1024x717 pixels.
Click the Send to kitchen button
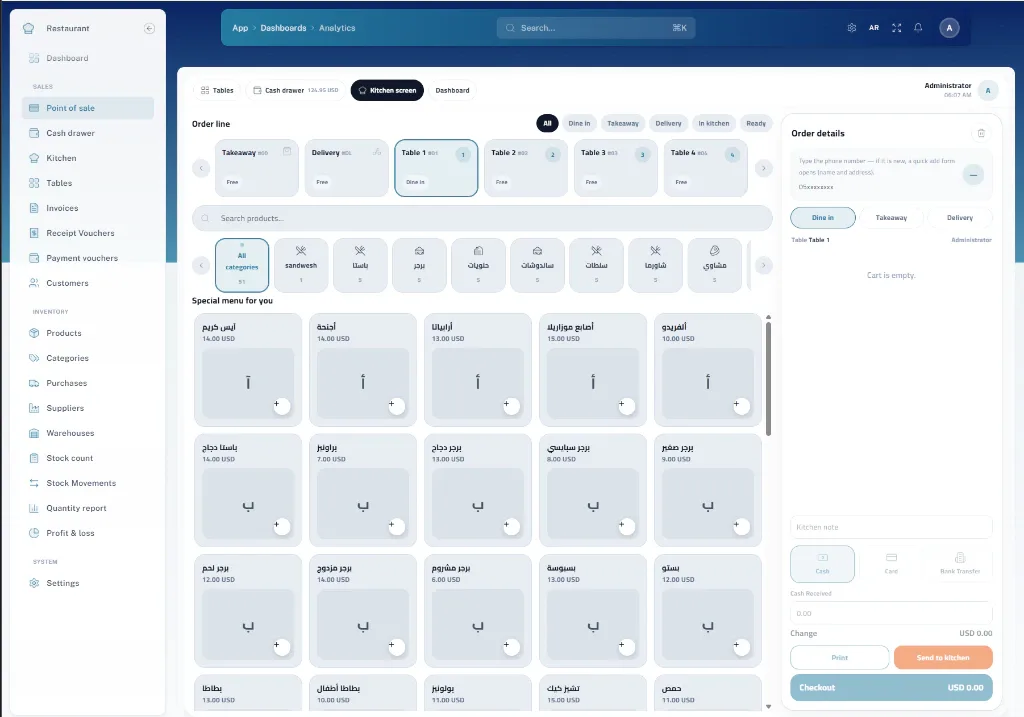coord(943,658)
